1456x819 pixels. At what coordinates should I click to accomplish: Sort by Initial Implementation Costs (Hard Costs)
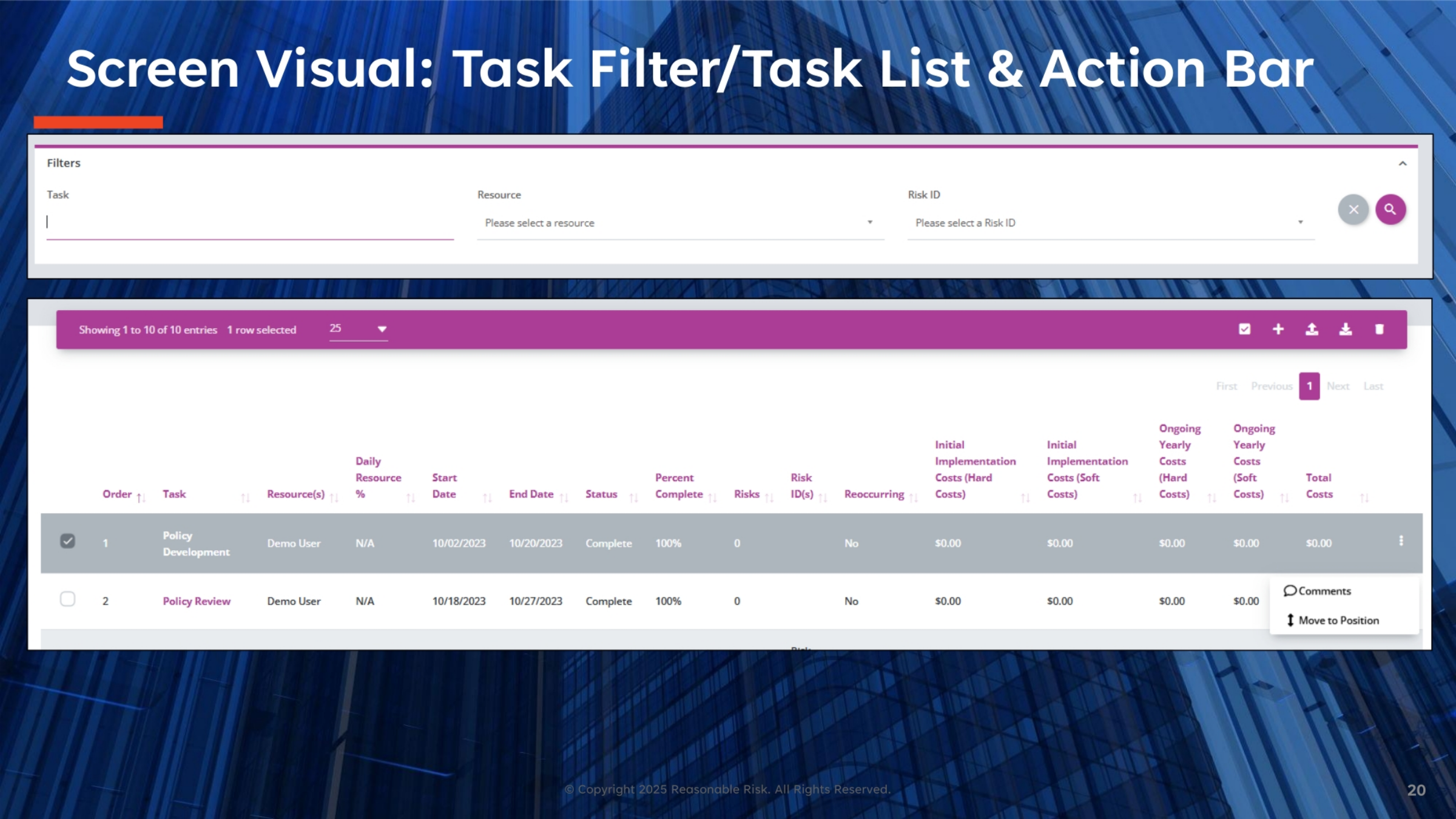coord(1025,498)
